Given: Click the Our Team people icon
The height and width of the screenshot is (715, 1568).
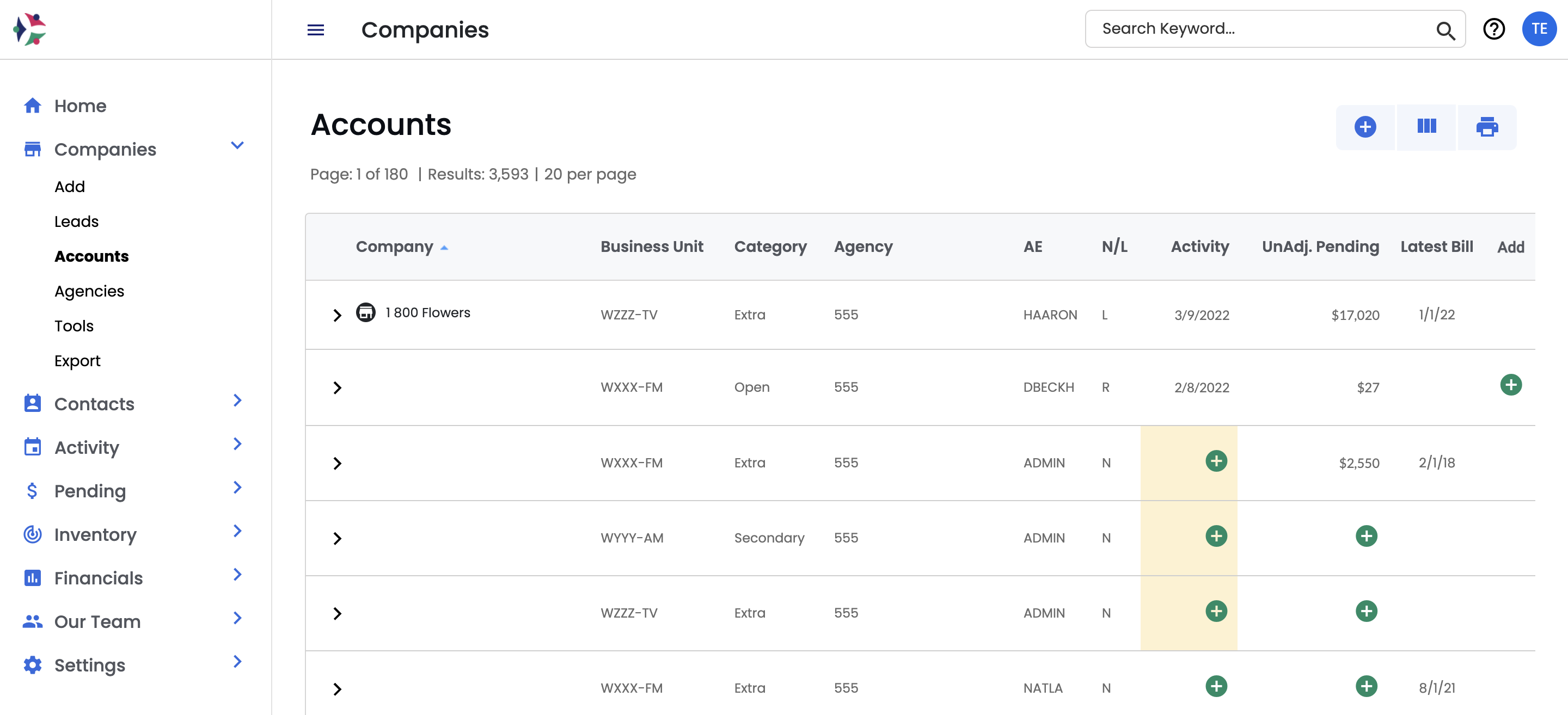Looking at the screenshot, I should click(x=32, y=621).
